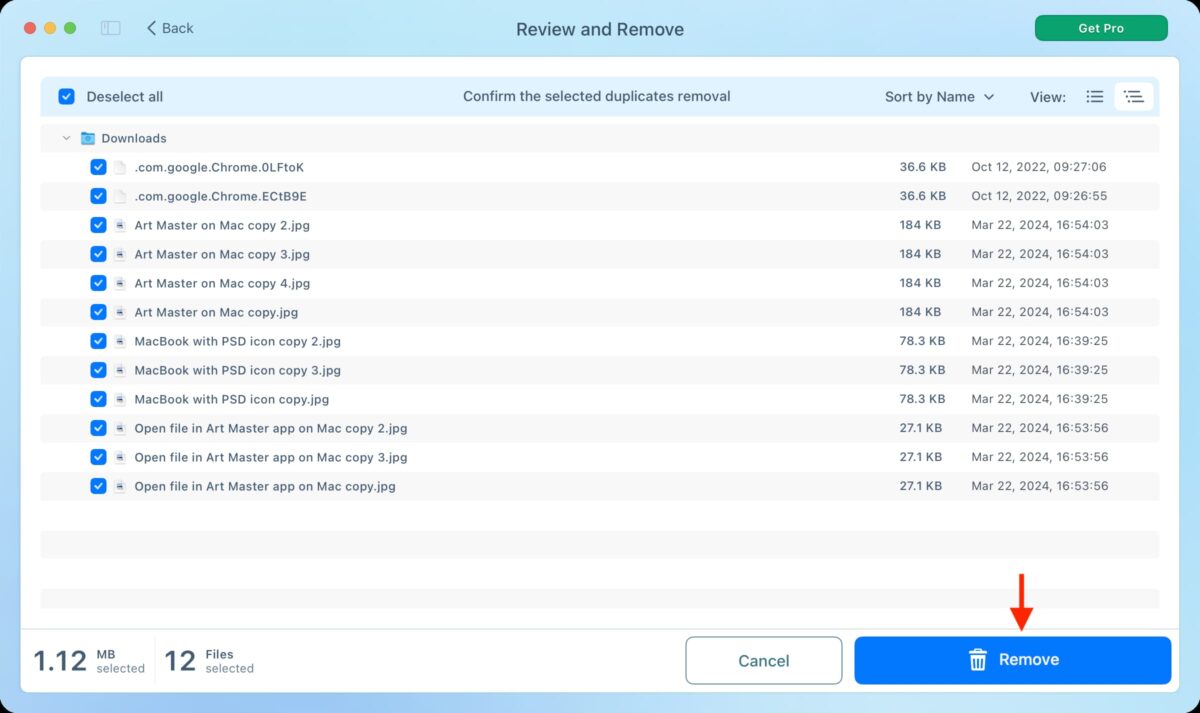
Task: Click image icon of MacBook with PSD icon copy.jpg
Action: (120, 400)
